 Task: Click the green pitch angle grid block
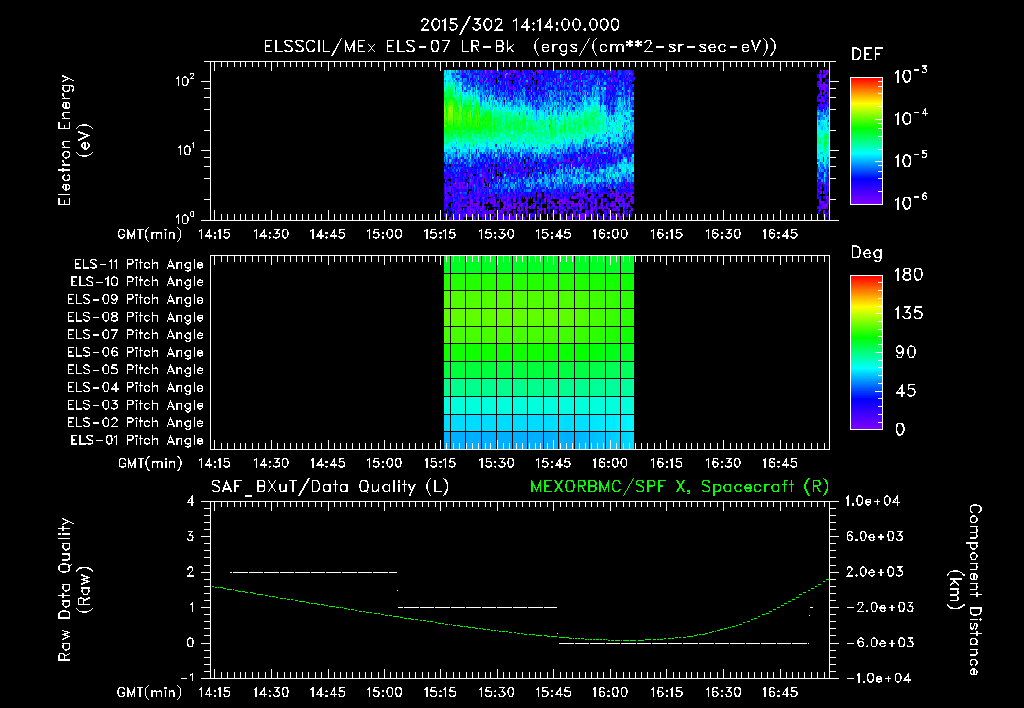[x=539, y=353]
